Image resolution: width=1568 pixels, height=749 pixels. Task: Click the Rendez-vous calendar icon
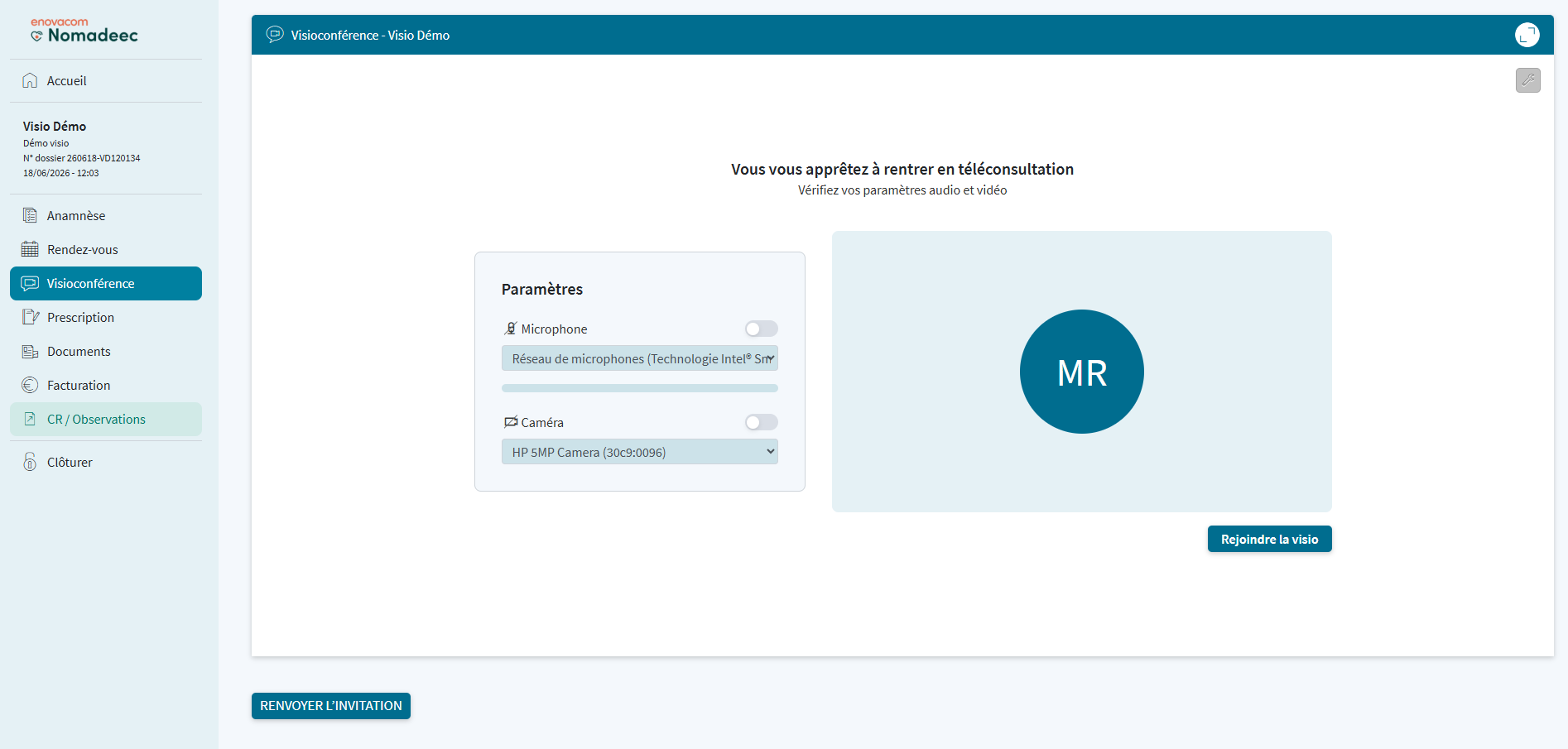30,249
